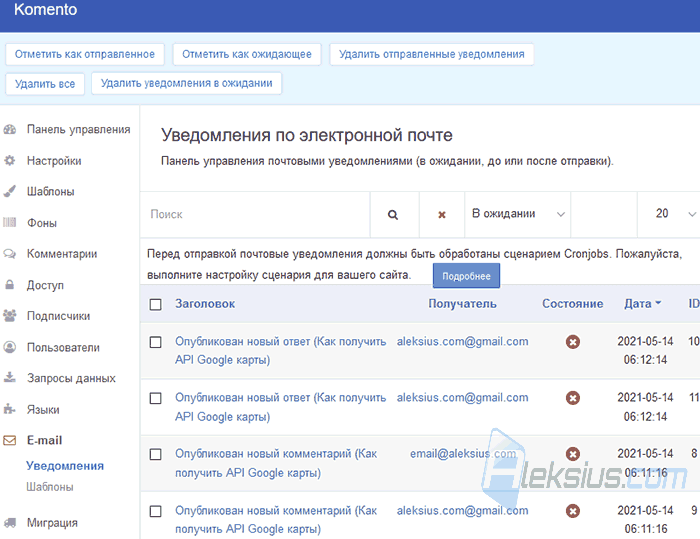Toggle the select-all checkbox in table header
Screen dimensions: 700x539
(155, 305)
